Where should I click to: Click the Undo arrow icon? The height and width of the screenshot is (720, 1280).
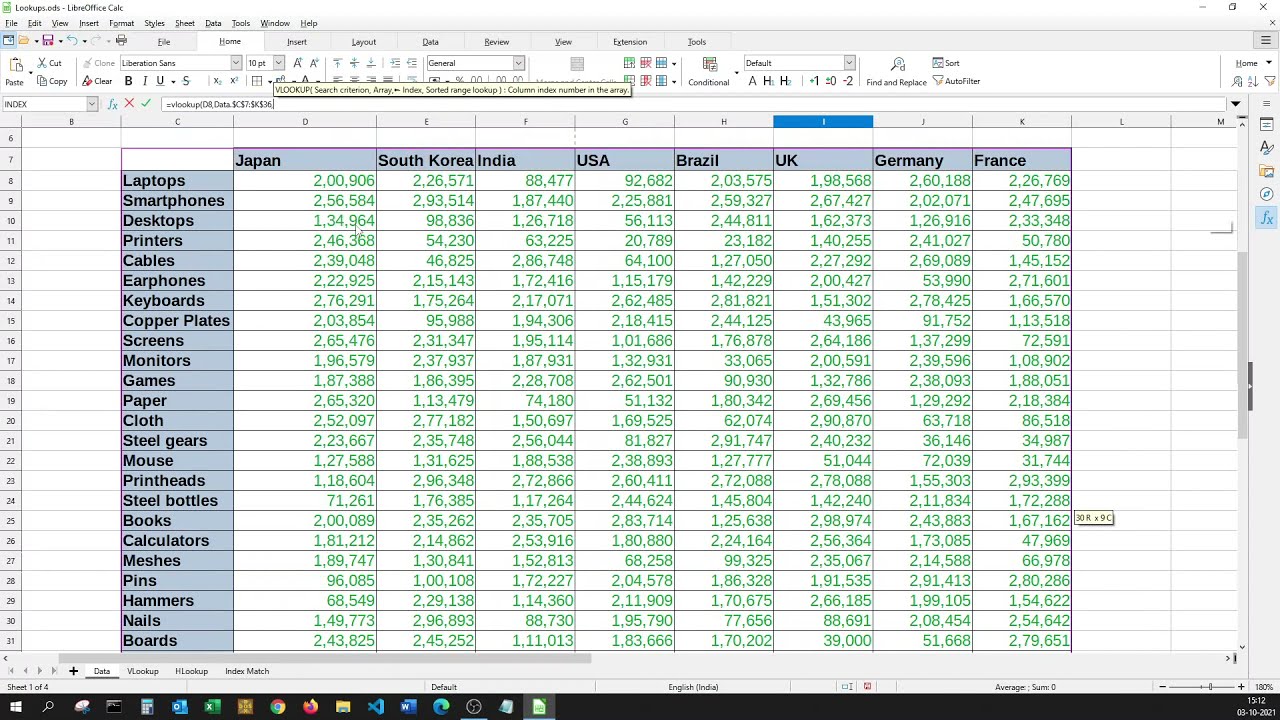click(71, 41)
